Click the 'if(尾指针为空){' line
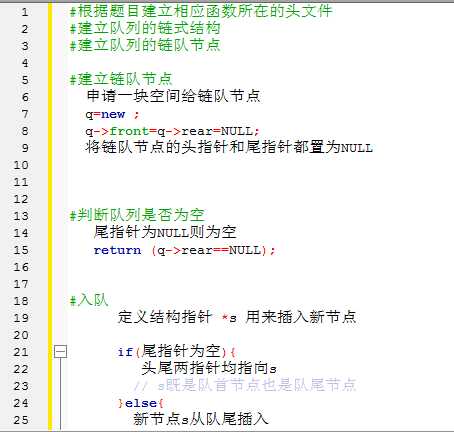The width and height of the screenshot is (454, 432). 177,351
